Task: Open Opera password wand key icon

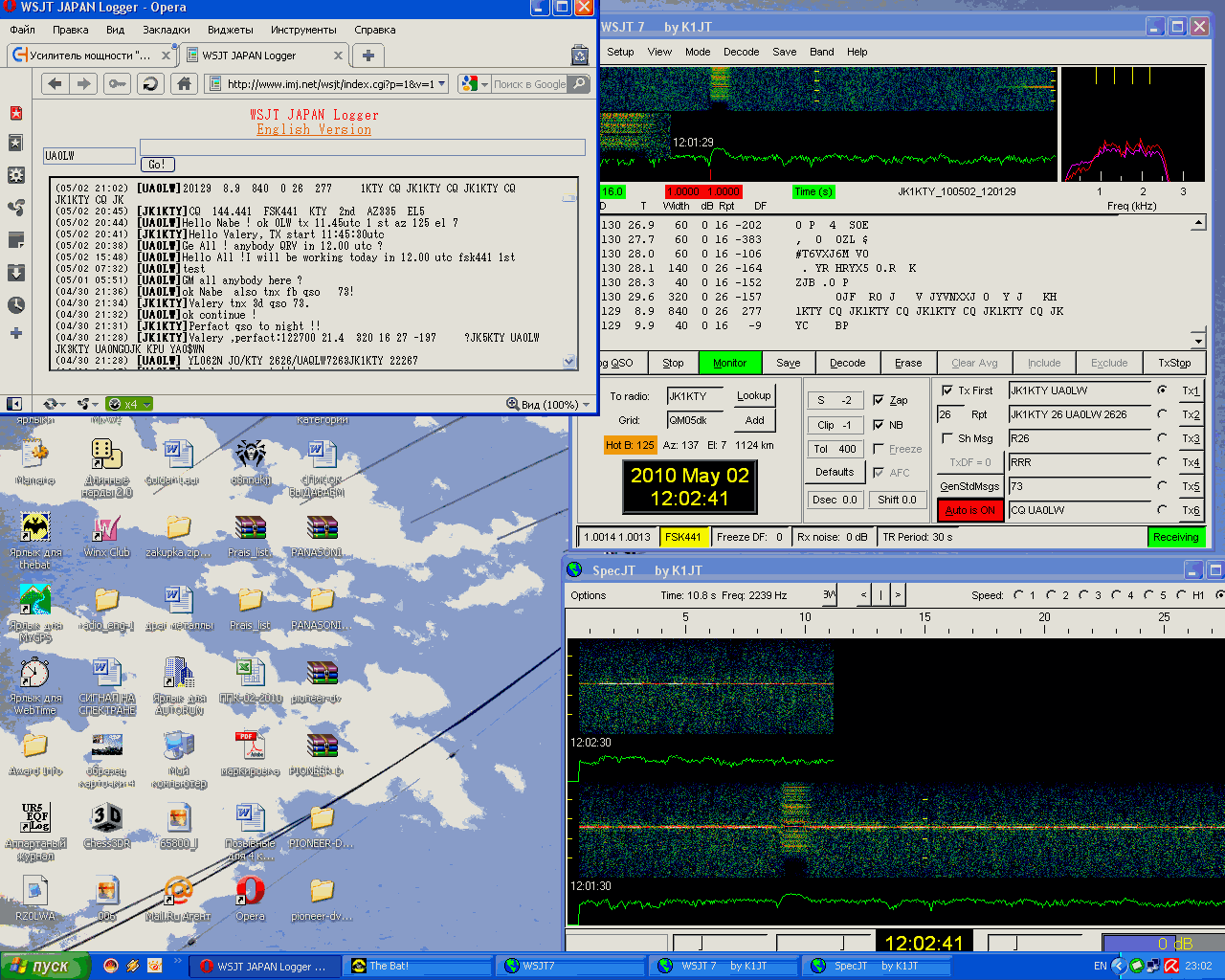Action: (x=117, y=84)
